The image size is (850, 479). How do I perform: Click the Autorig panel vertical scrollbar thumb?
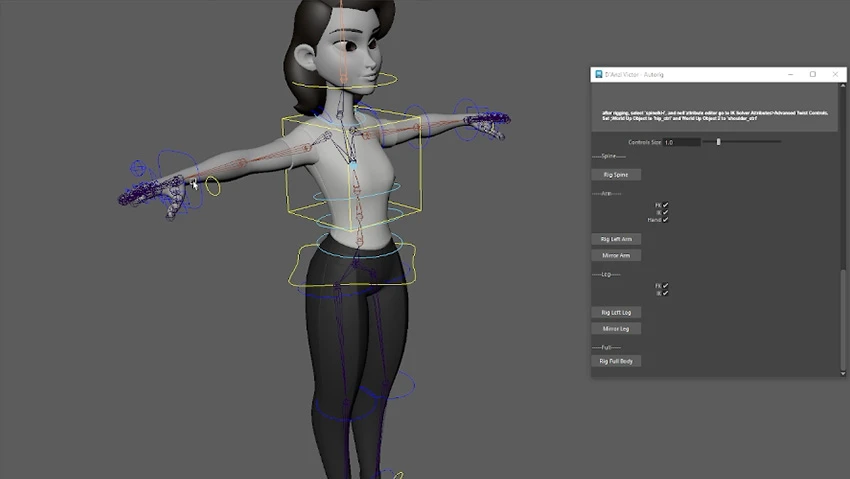tap(842, 319)
